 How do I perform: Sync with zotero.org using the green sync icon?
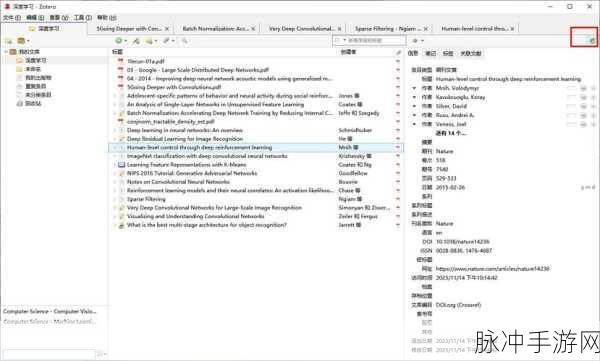coord(592,40)
